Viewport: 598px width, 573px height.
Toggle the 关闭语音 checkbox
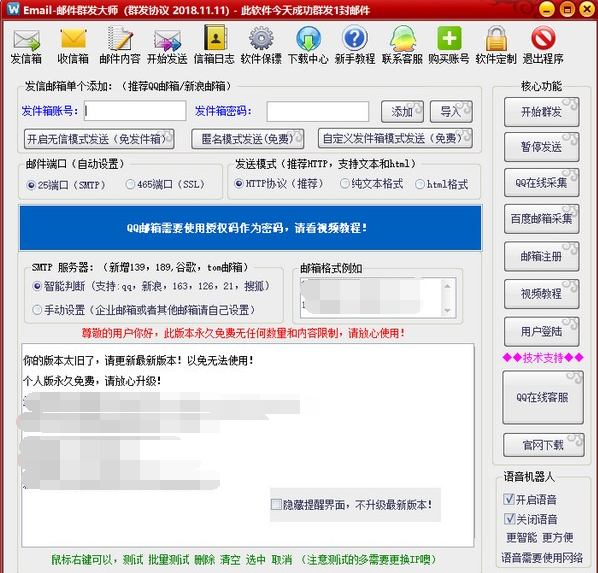[509, 519]
